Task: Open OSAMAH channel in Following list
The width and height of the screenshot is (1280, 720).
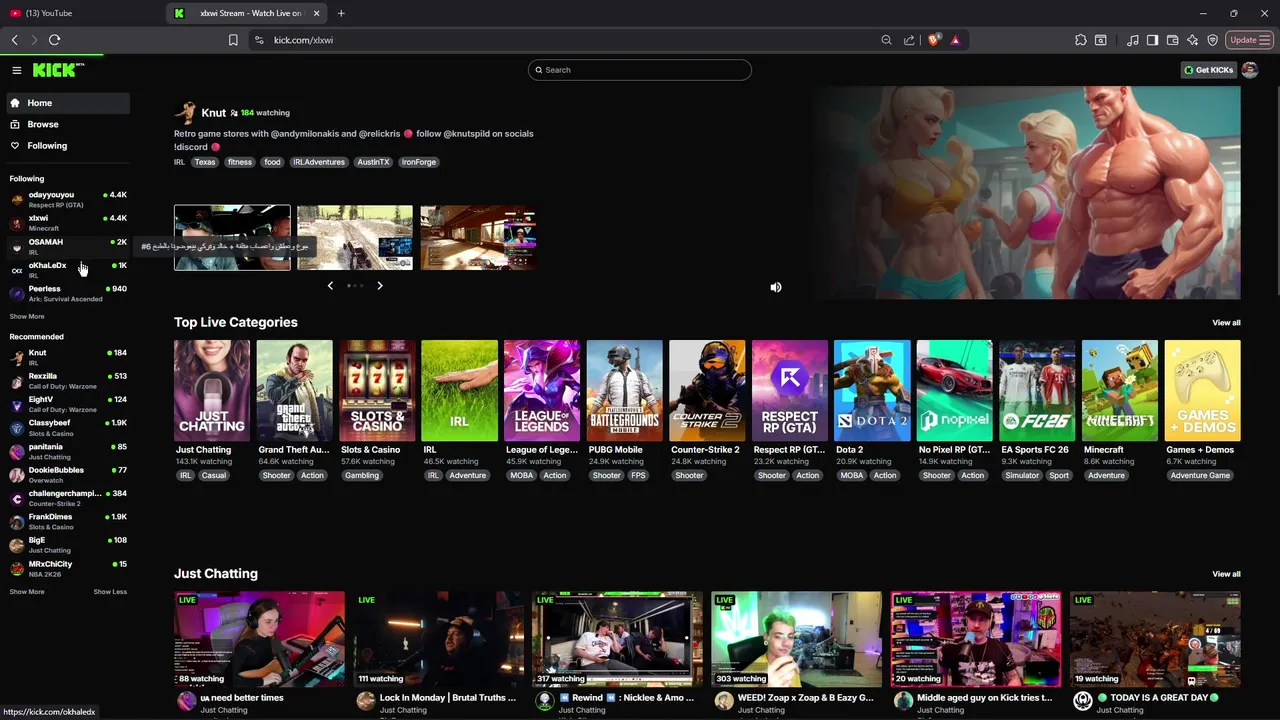Action: 68,246
